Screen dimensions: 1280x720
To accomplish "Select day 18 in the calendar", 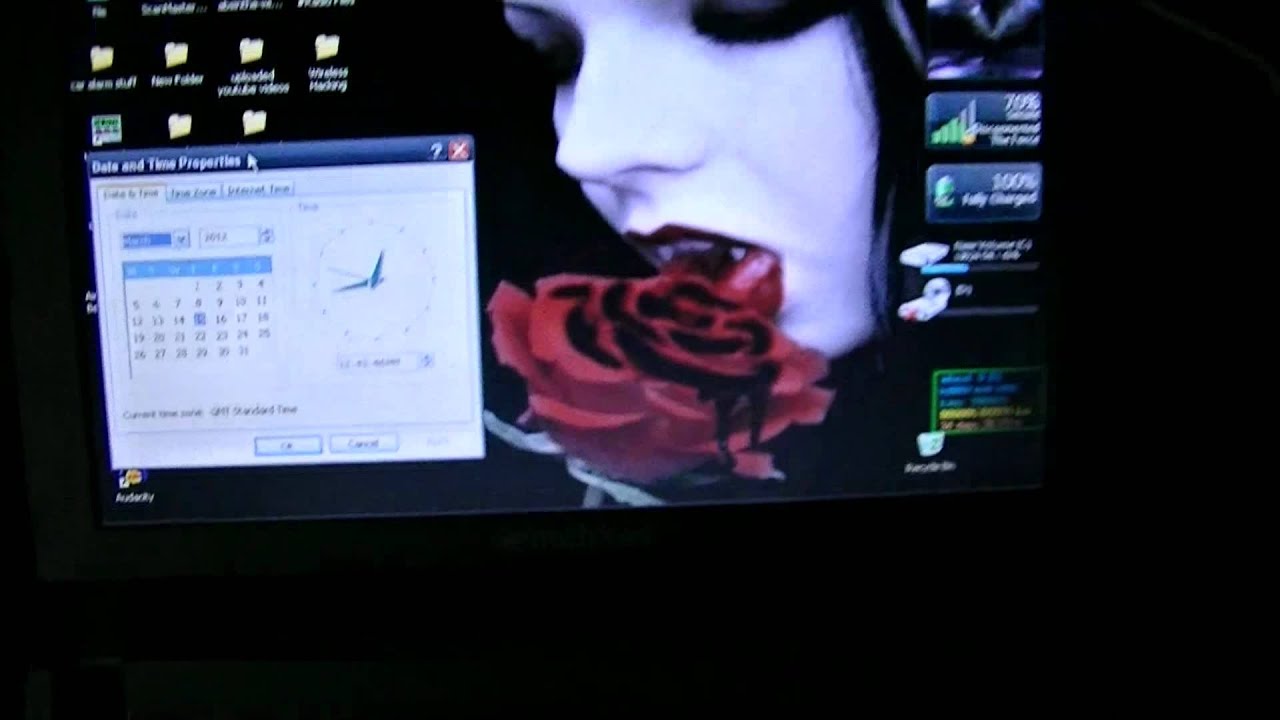I will tap(263, 317).
